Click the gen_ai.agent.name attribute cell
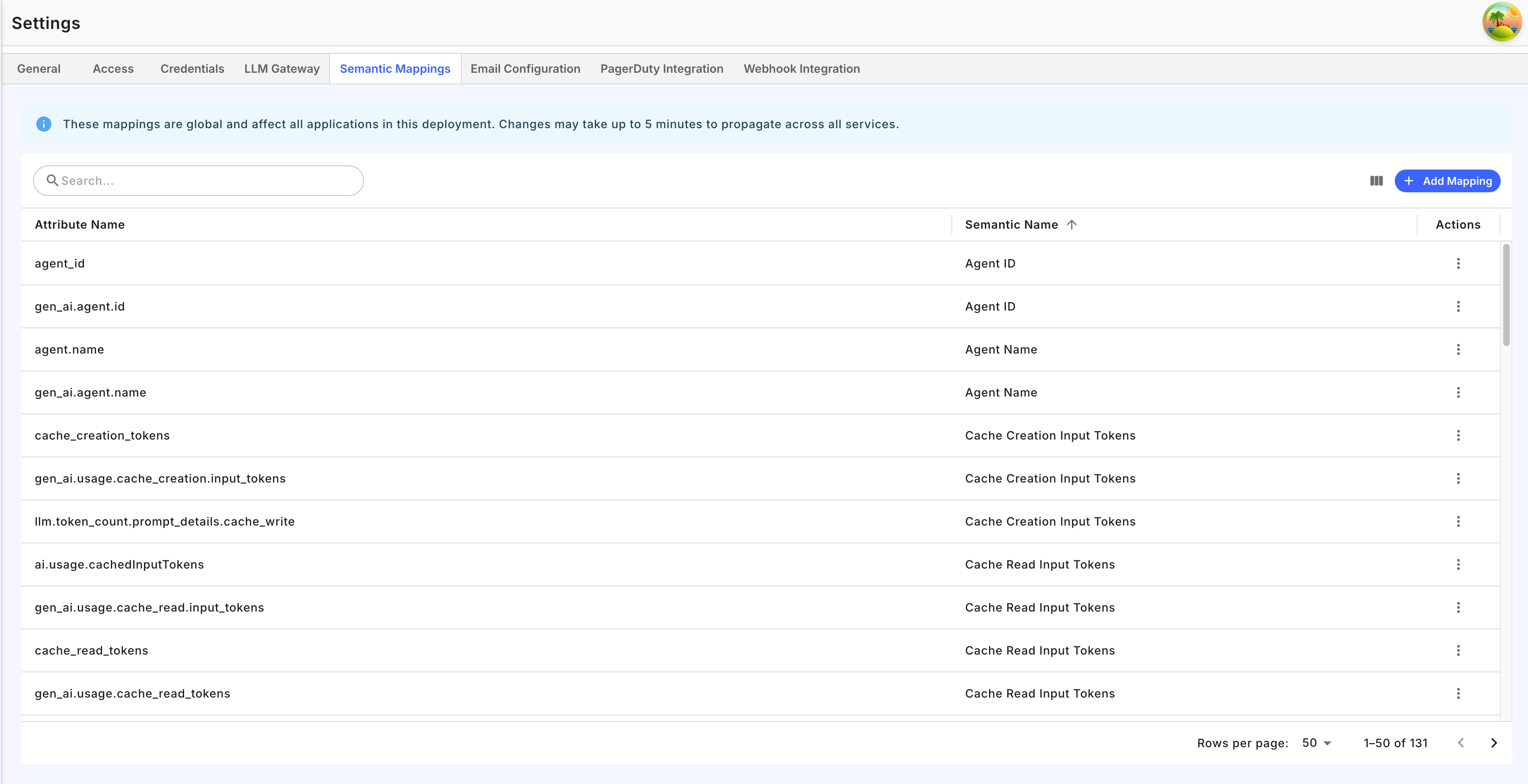 [x=90, y=392]
